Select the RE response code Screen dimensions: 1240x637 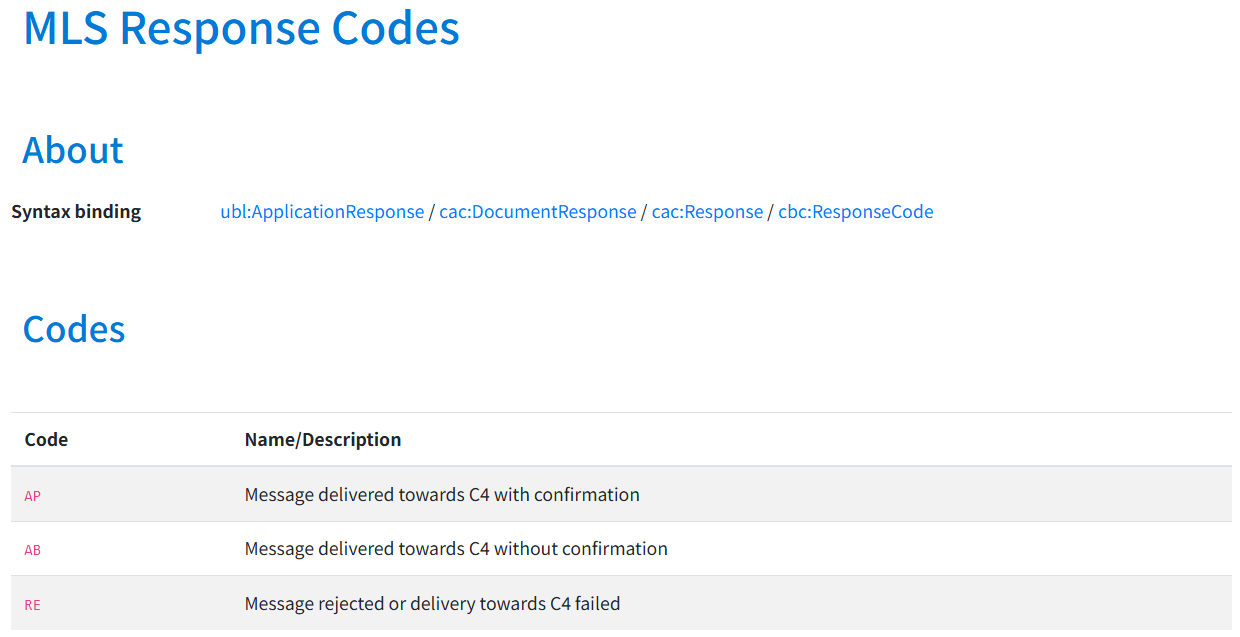coord(33,605)
